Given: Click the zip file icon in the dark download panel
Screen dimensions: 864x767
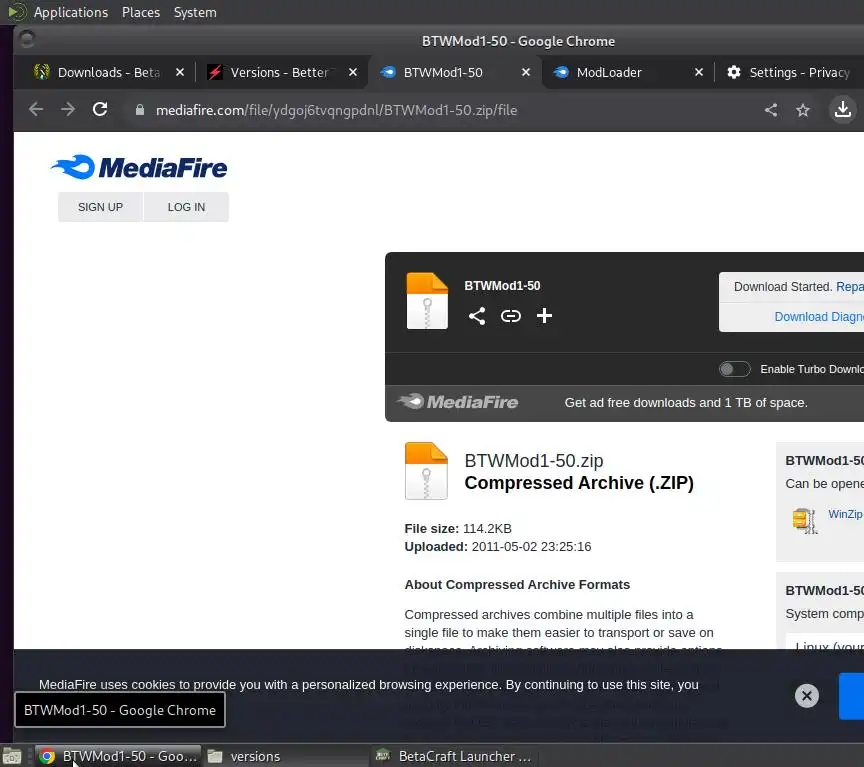Looking at the screenshot, I should click(x=427, y=301).
